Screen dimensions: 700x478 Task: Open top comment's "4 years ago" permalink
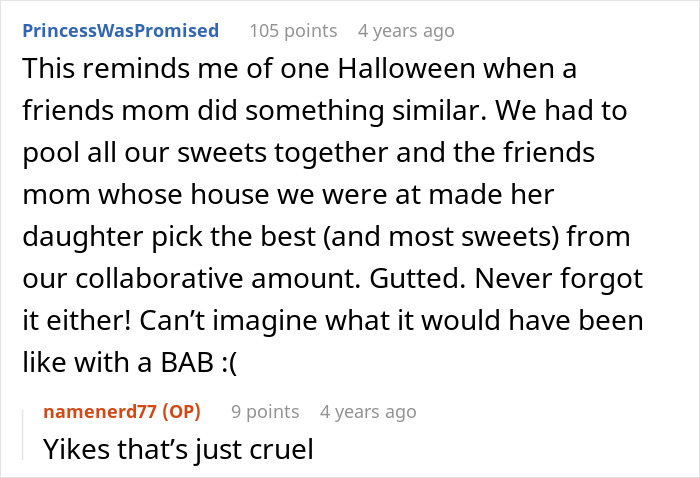click(x=405, y=30)
